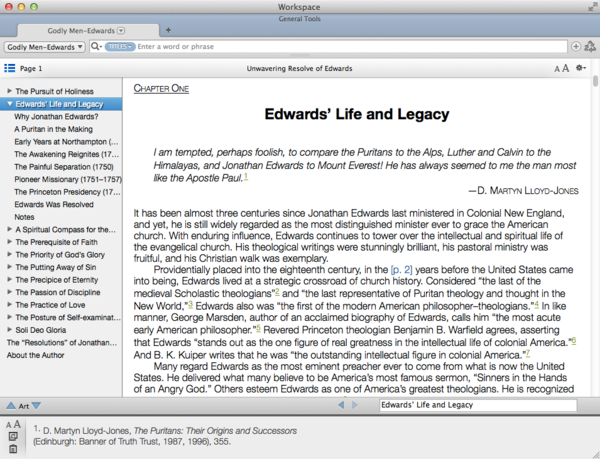Follow footnote 2 after Scholastic theologians
600x459 pixels.
coord(277,292)
